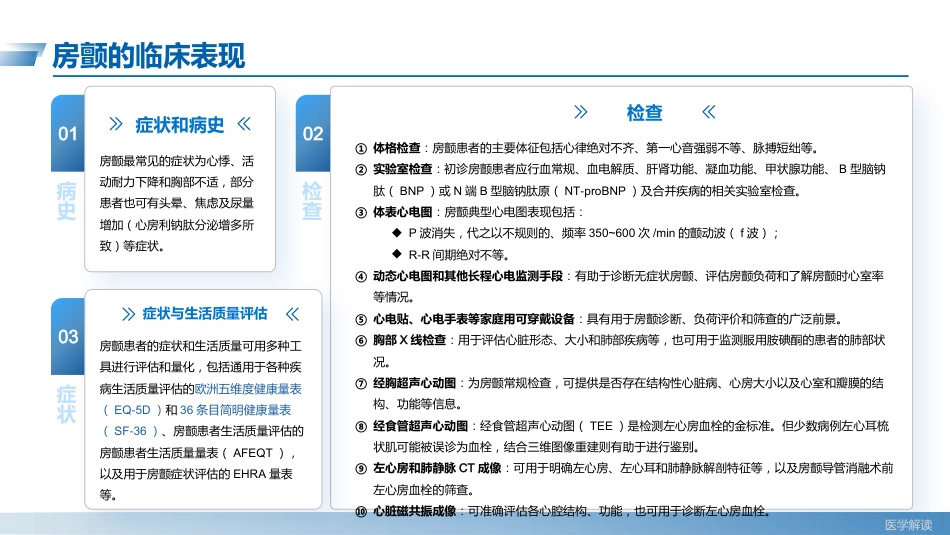Click the double-chevron left of 检查 heading
The width and height of the screenshot is (950, 535).
tap(580, 111)
